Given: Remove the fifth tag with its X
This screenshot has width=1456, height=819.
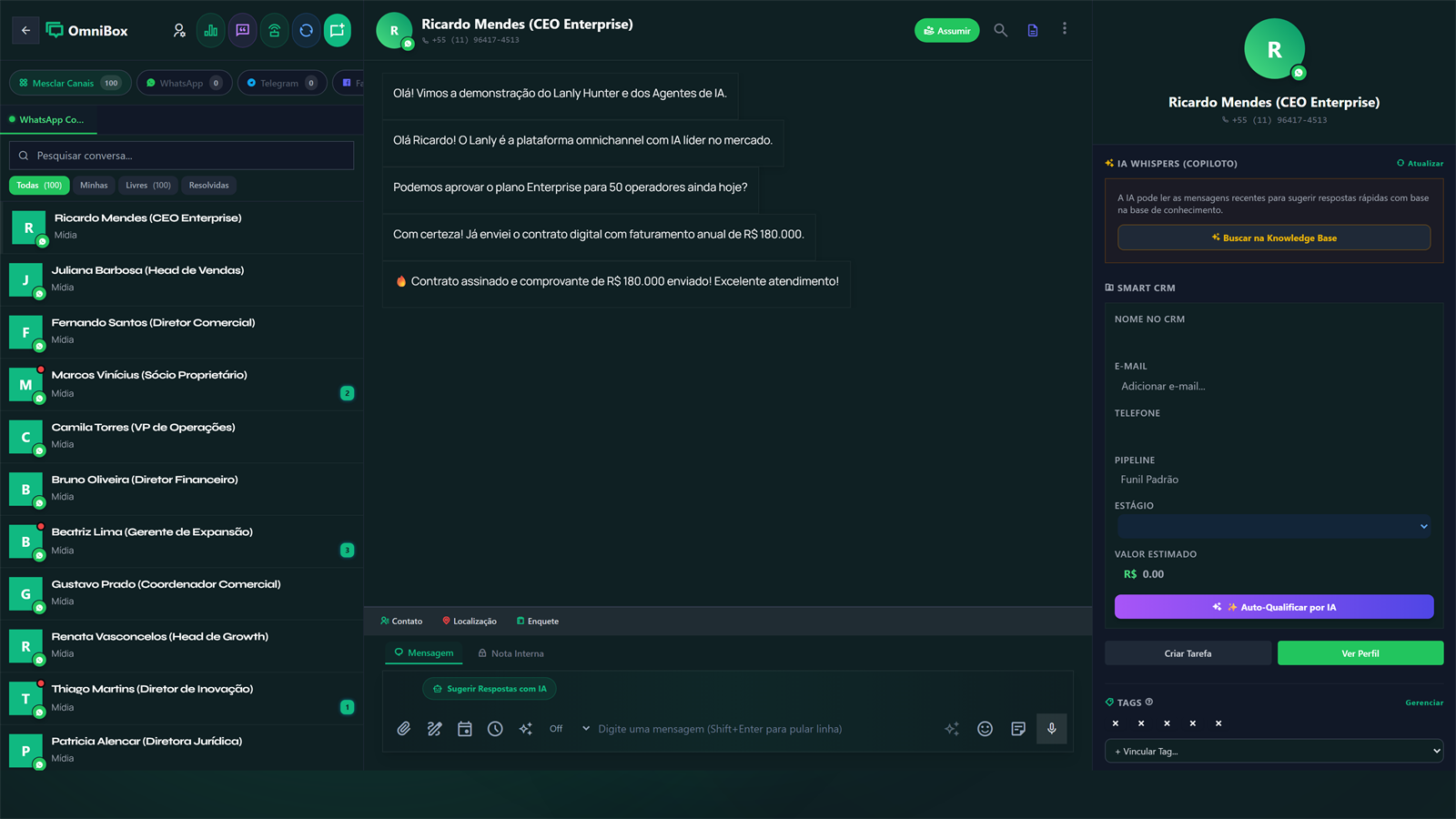Looking at the screenshot, I should pyautogui.click(x=1218, y=723).
